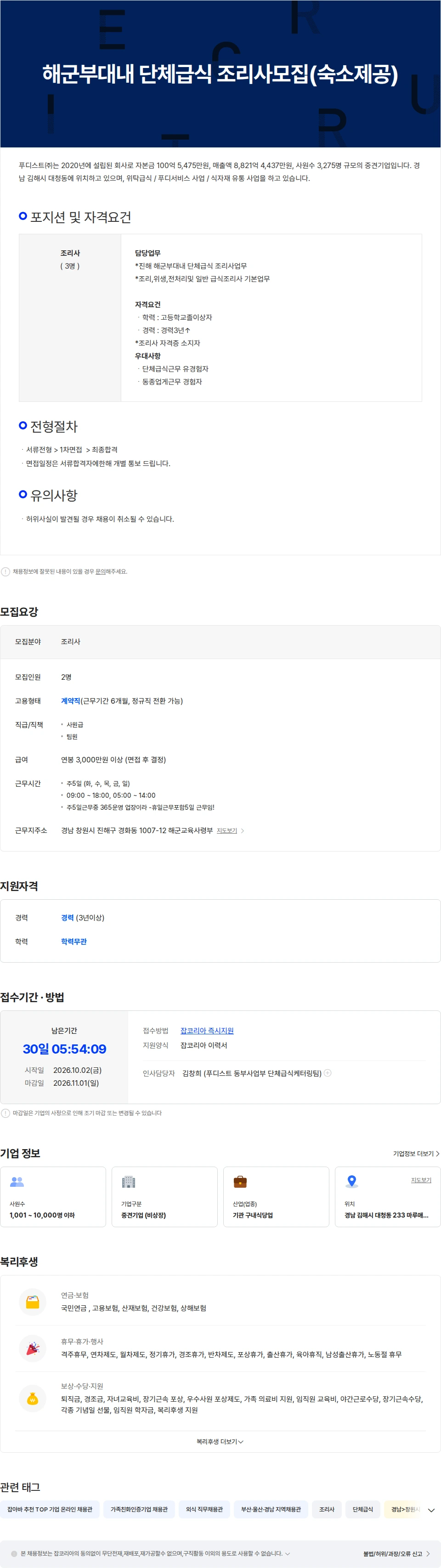Click the 산업(업종) briefcase icon
The width and height of the screenshot is (441, 1568).
[240, 1182]
